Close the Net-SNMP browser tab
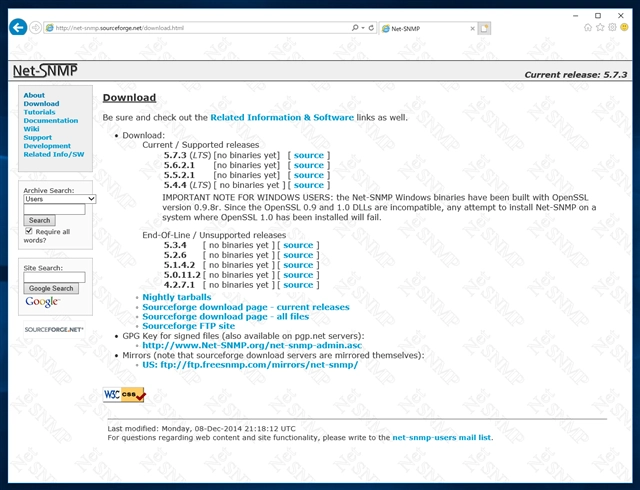Viewport: 640px width, 490px height. (x=472, y=29)
